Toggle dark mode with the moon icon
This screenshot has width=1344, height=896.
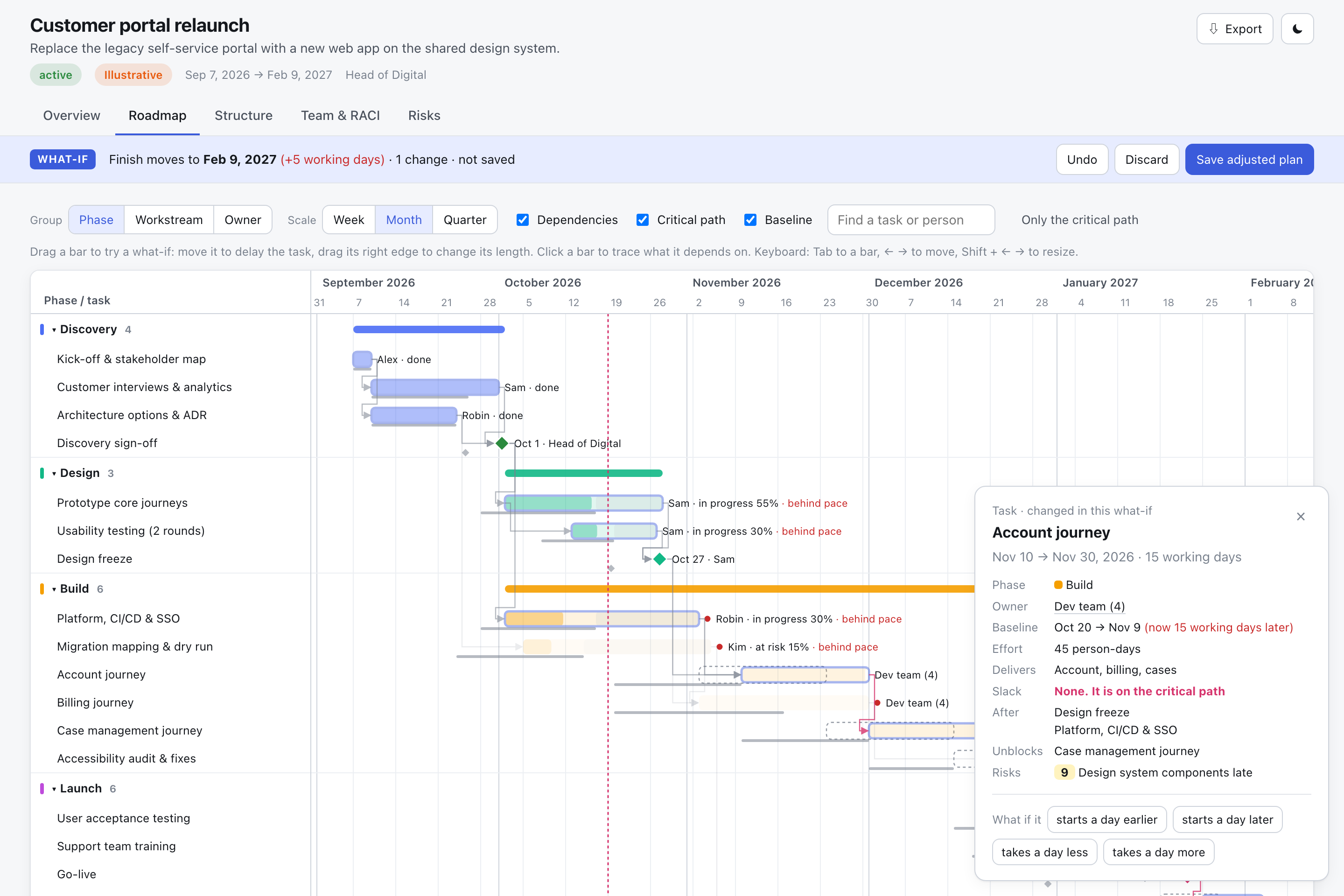[1297, 28]
